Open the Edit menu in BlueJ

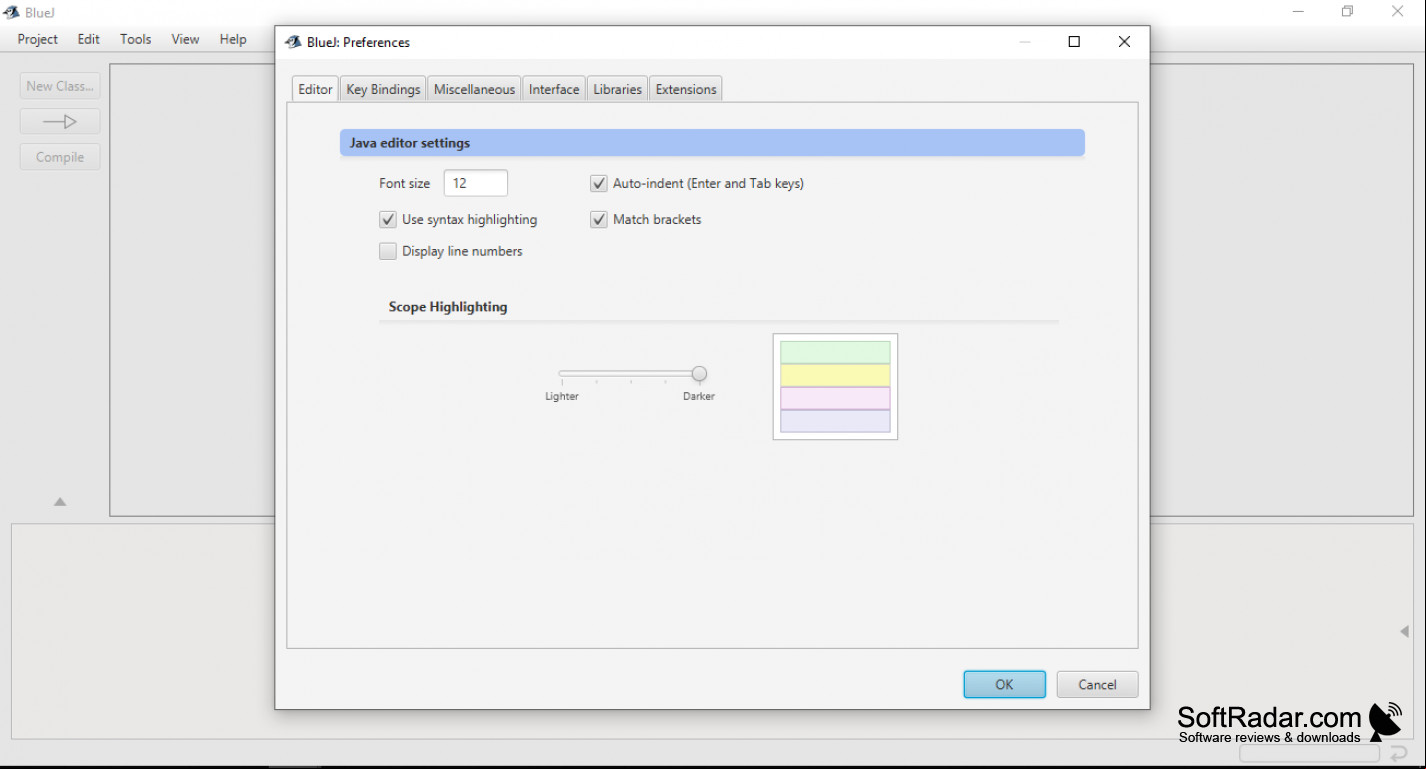(x=89, y=39)
